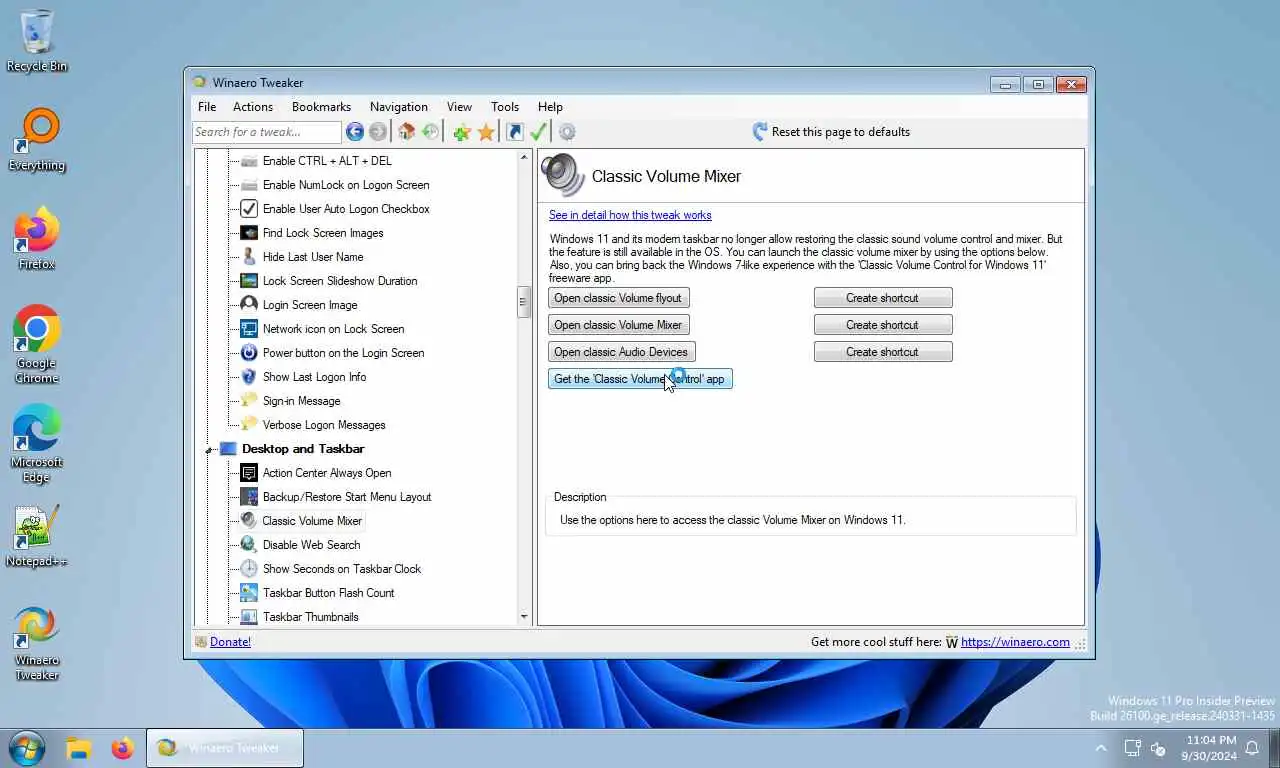This screenshot has height=768, width=1280.
Task: Create shortcut for the classic Volume flyout
Action: click(883, 298)
